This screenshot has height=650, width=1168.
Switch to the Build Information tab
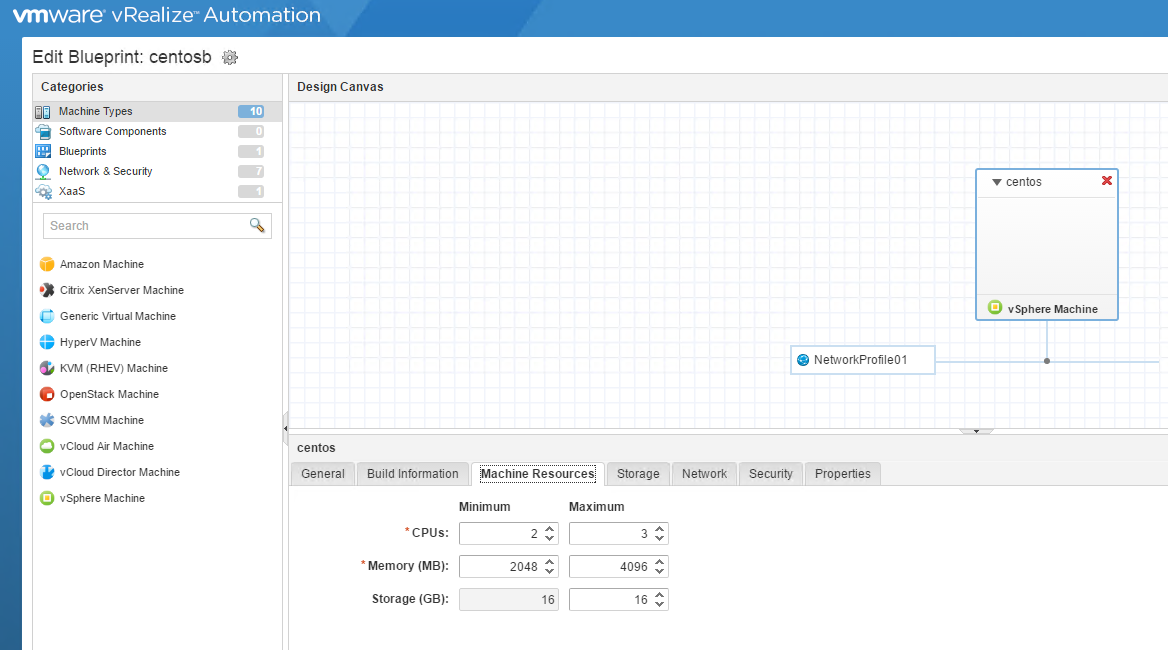click(413, 474)
